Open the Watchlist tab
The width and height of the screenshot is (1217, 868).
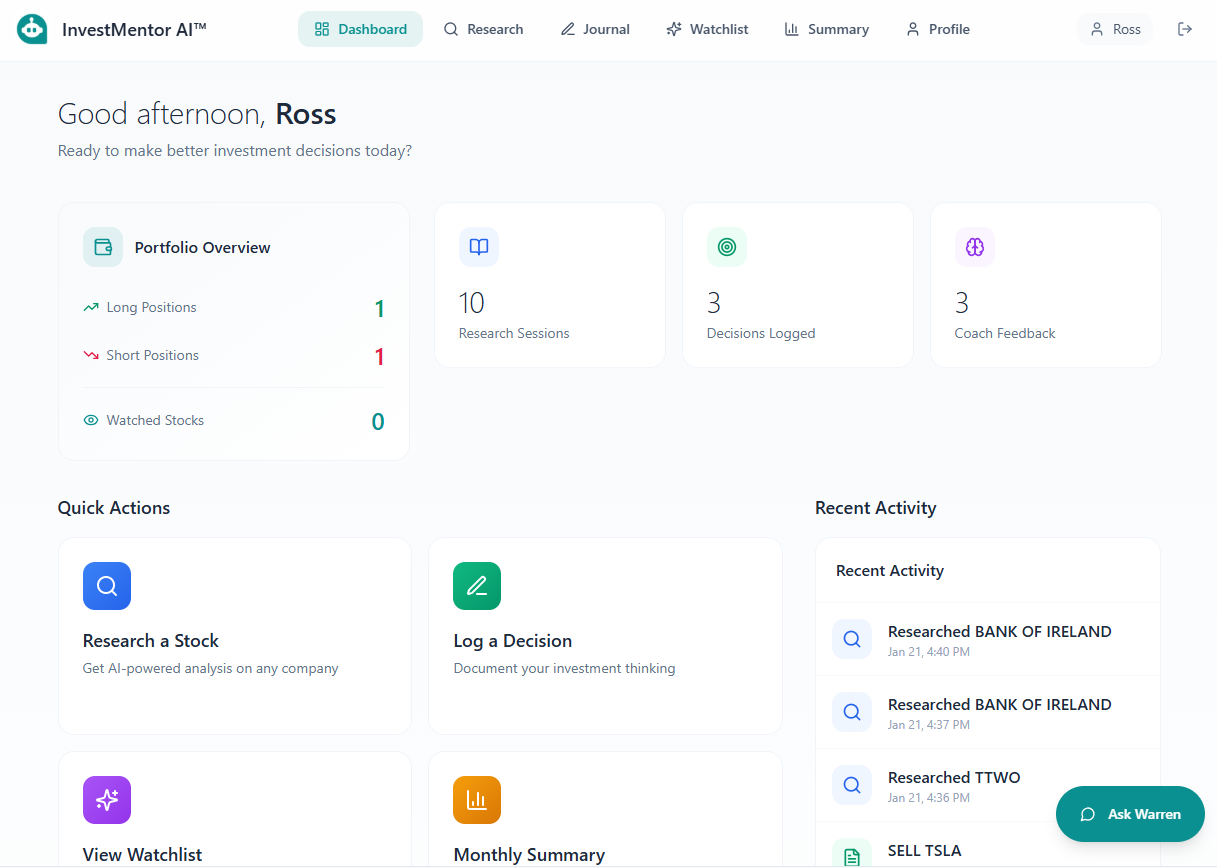click(707, 29)
